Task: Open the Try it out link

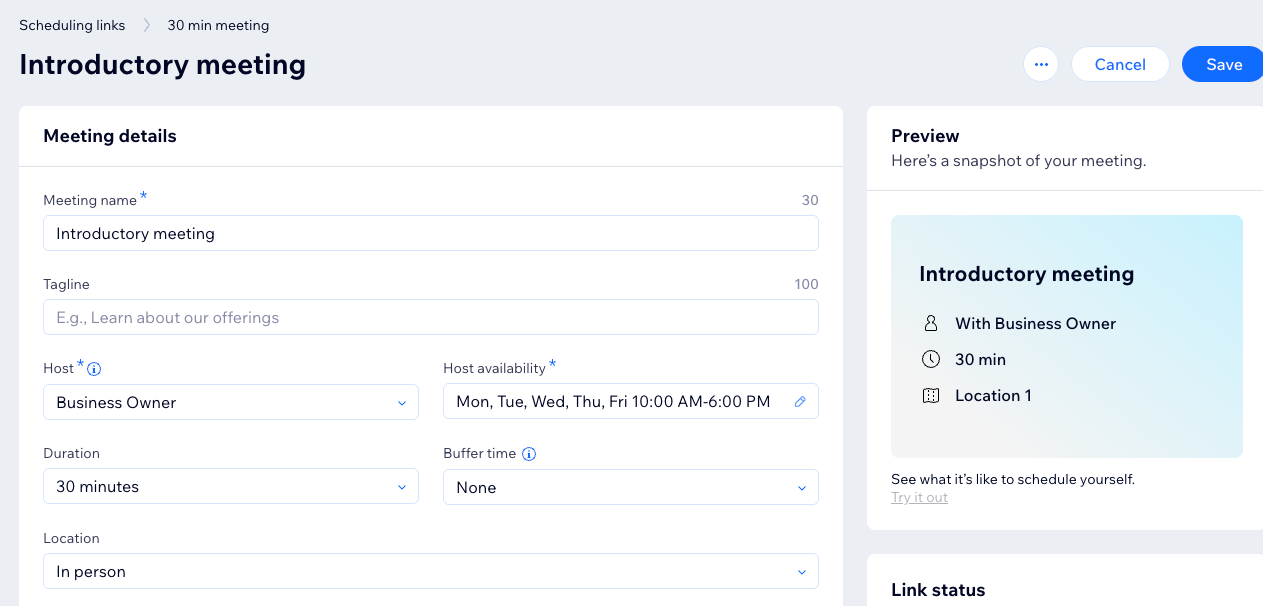Action: pos(919,497)
